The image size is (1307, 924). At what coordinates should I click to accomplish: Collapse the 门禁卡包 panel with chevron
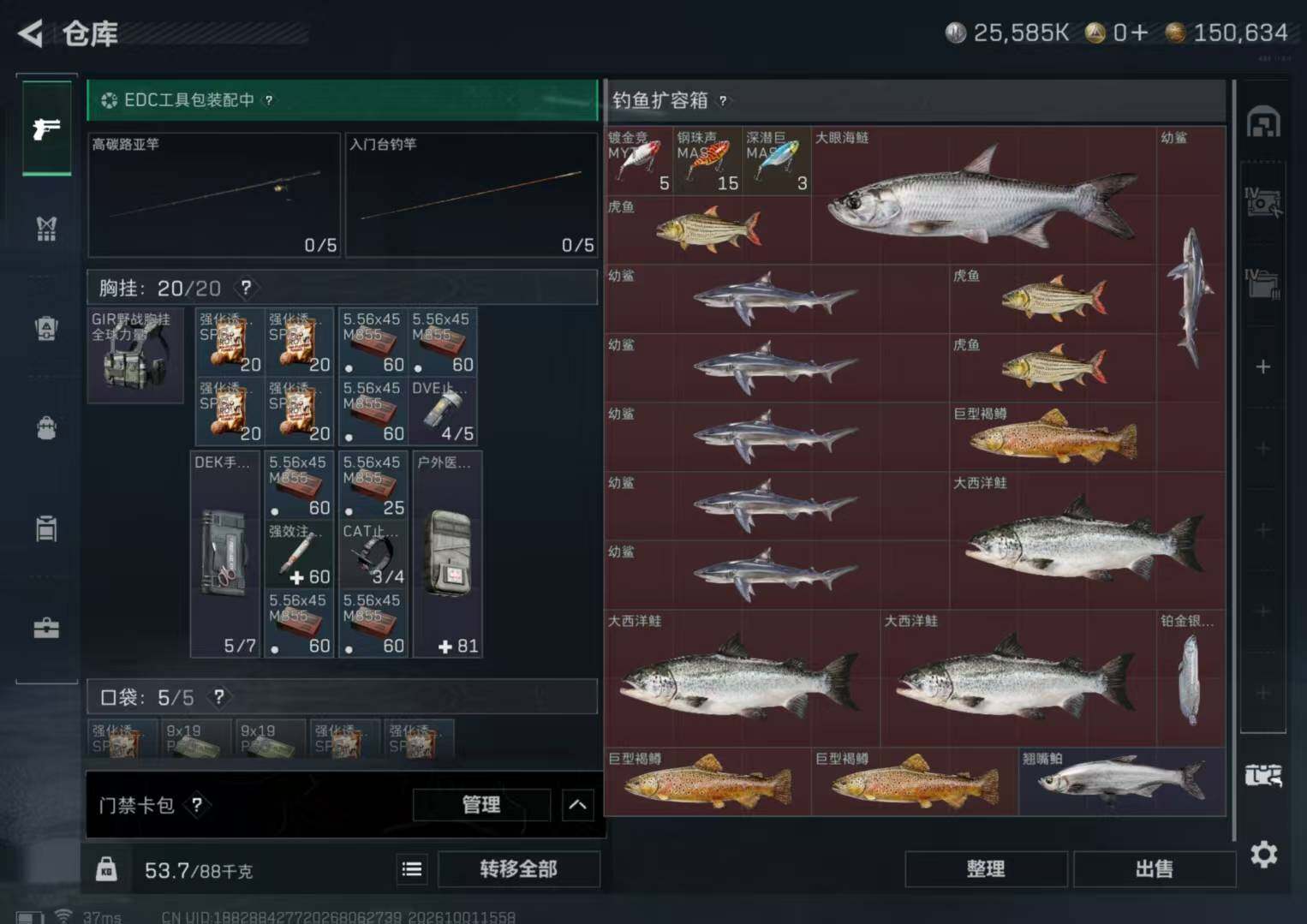pos(578,805)
